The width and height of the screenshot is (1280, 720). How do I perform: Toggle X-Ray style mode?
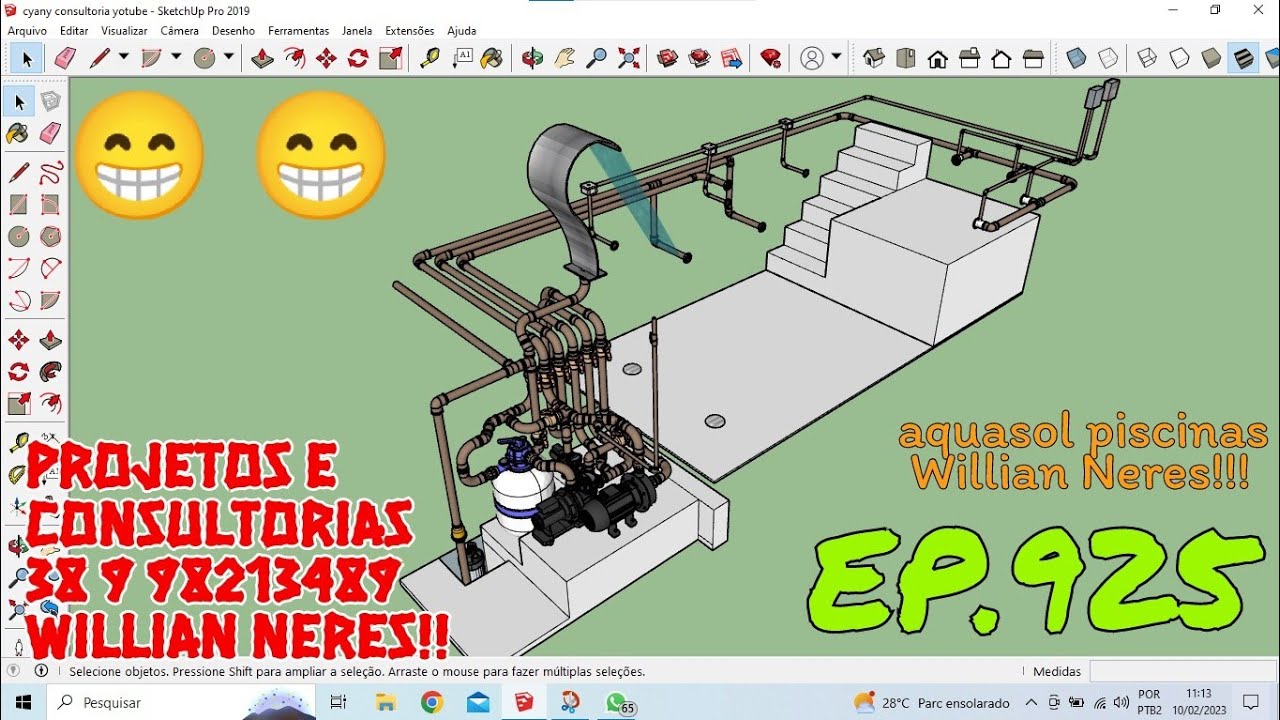(1076, 58)
